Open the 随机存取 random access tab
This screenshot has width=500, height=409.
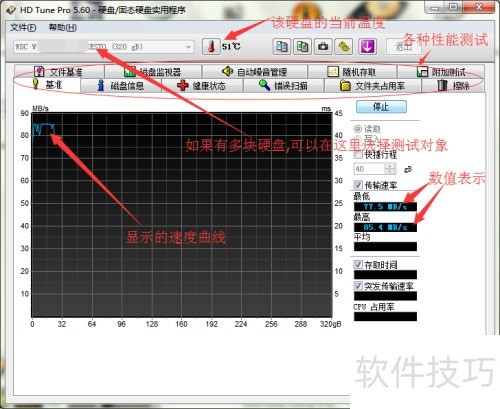(x=352, y=72)
